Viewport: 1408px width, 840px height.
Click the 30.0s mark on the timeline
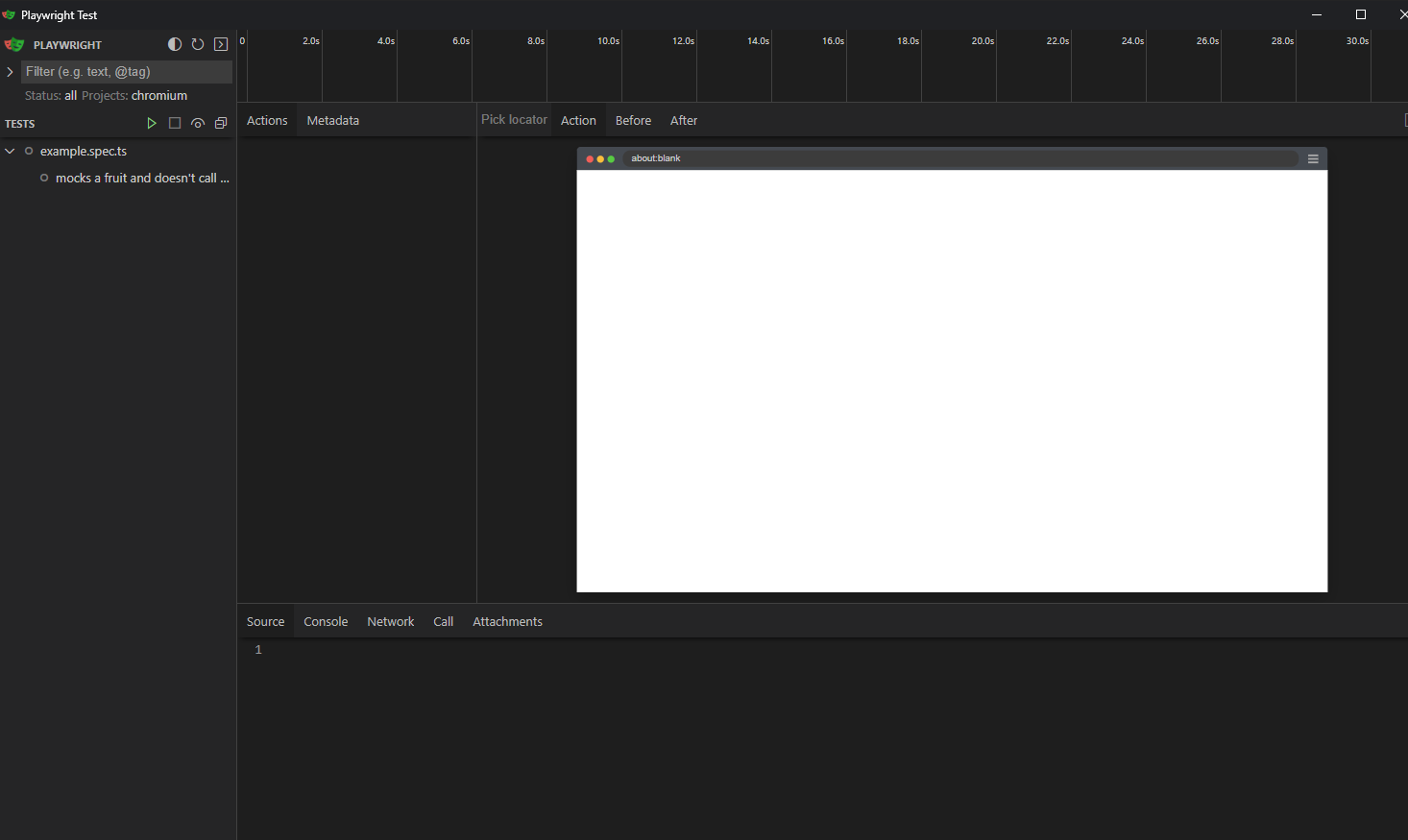pos(1357,41)
